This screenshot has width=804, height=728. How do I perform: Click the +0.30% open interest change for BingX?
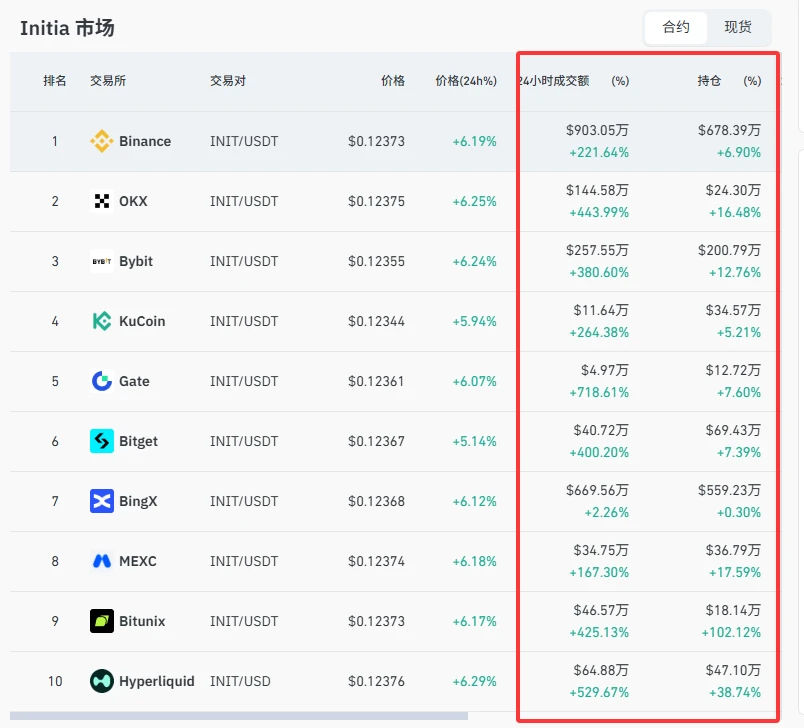point(739,512)
